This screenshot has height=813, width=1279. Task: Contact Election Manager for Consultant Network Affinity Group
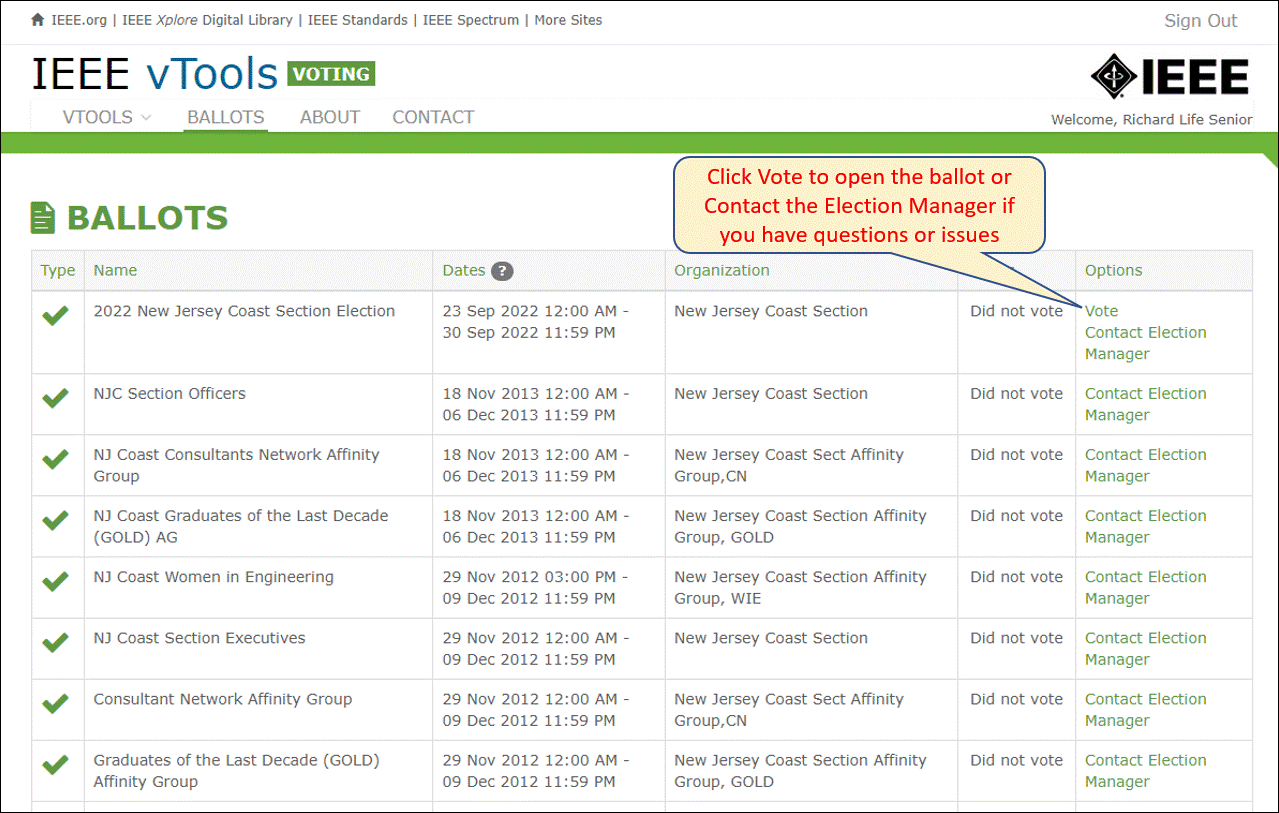(x=1146, y=709)
